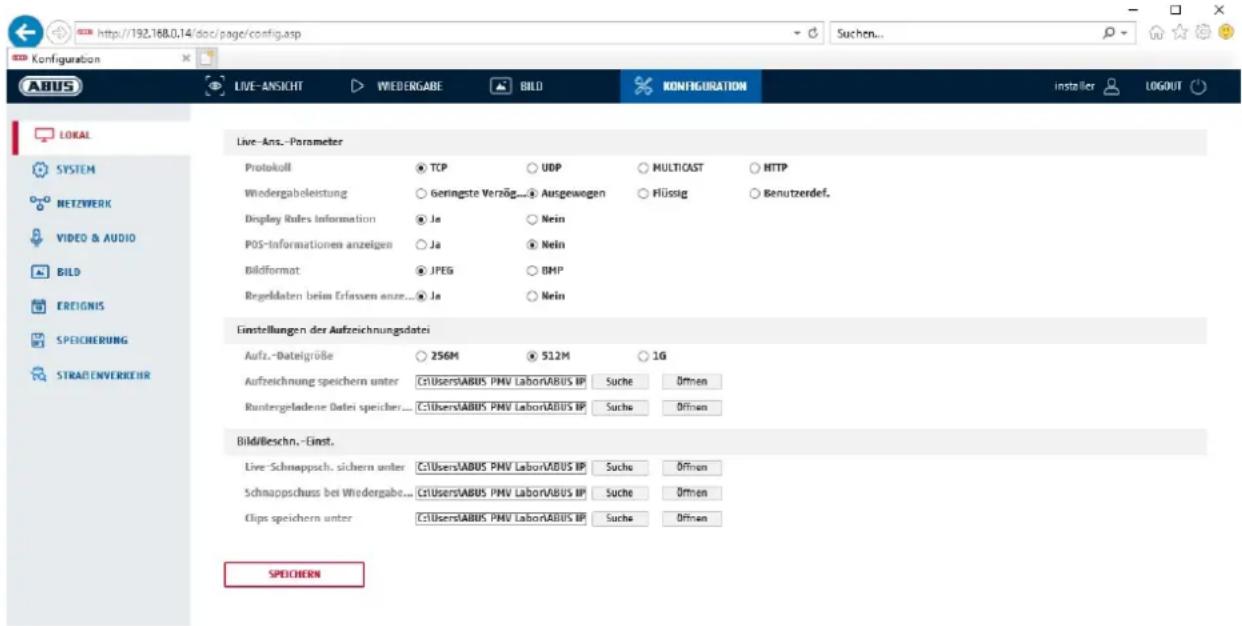
Task: Click Suche for Schnappschuss bei Wiedergabe
Action: tap(620, 493)
